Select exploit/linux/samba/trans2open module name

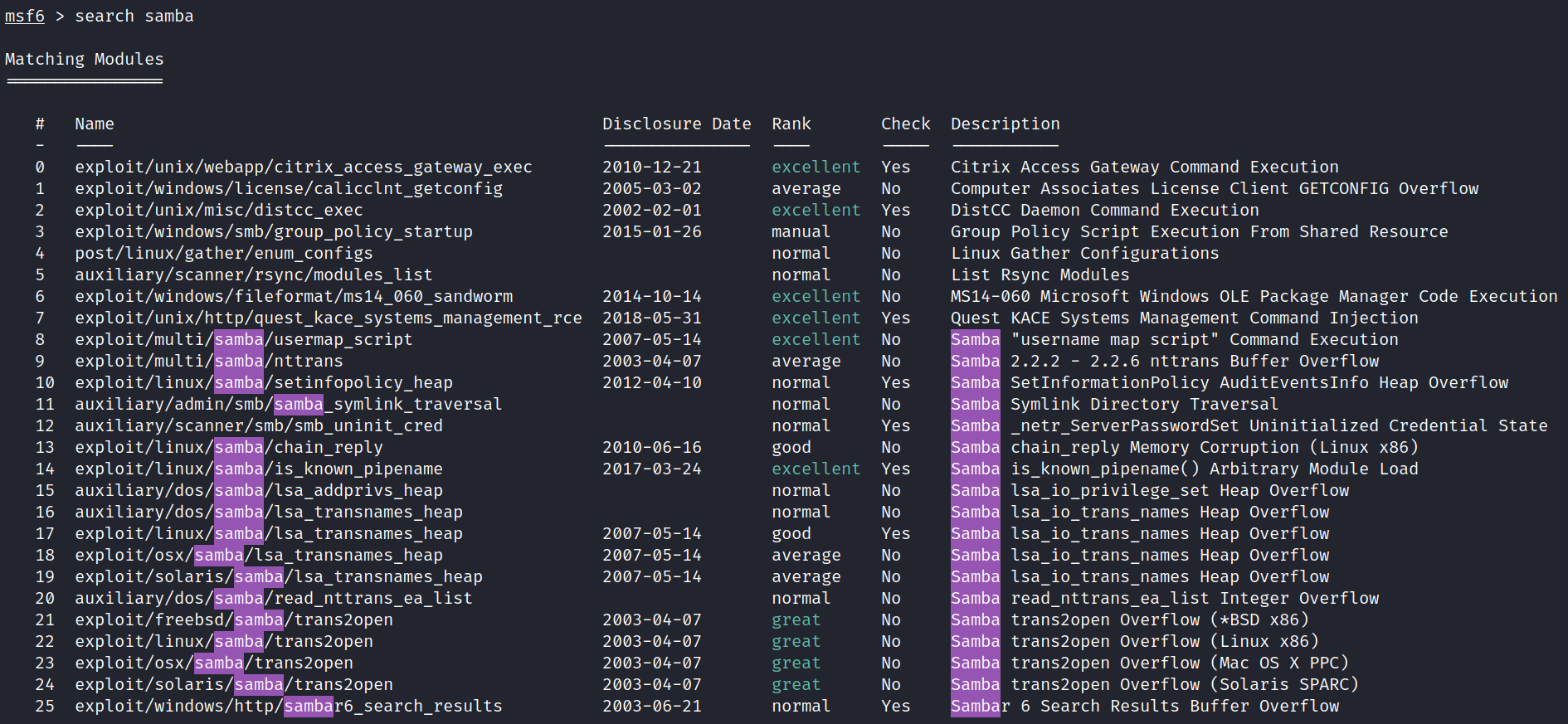click(224, 641)
